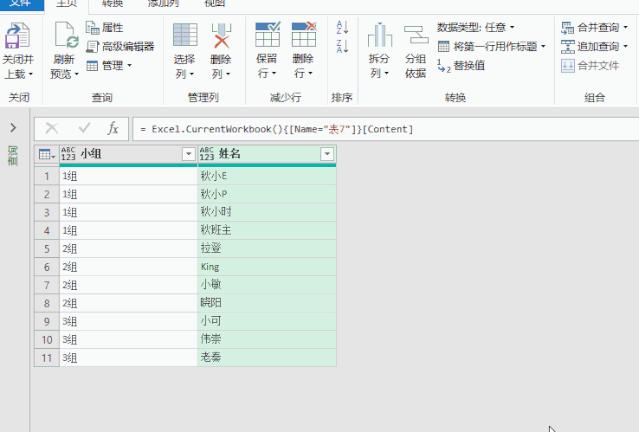Click the Split Column (拆分列) icon
The image size is (639, 432).
point(380,35)
